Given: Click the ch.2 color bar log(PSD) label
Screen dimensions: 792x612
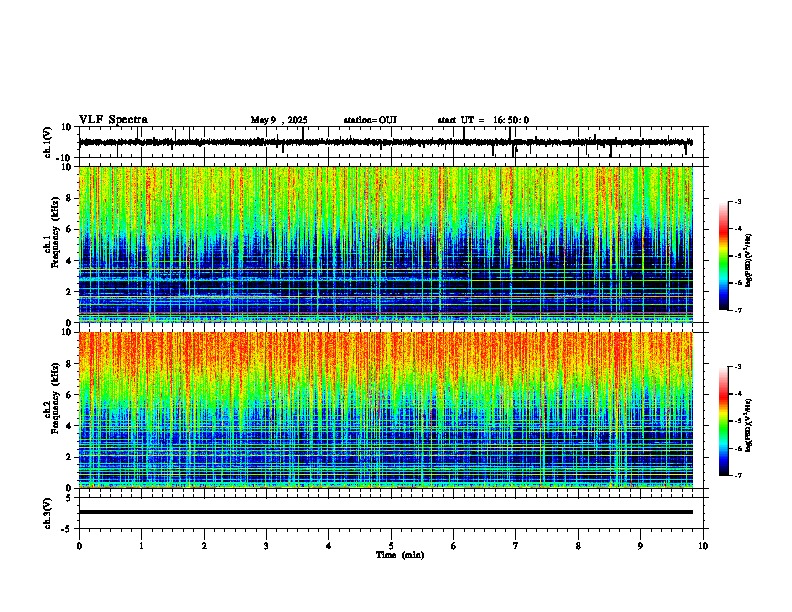Looking at the screenshot, I should pos(748,426).
